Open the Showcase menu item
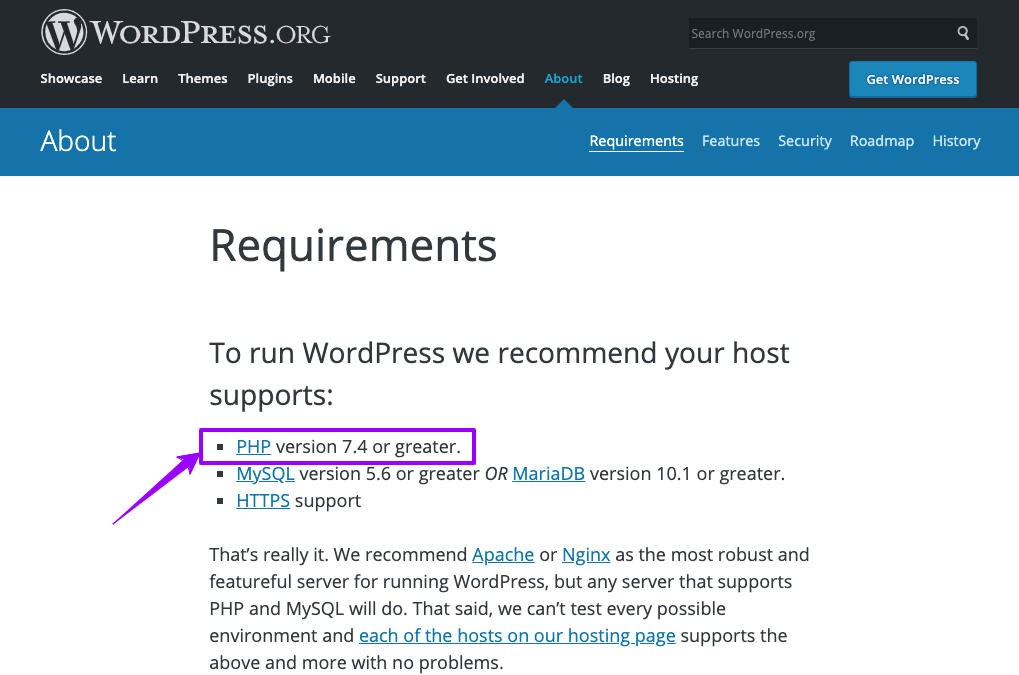Screen dimensions: 1019x675 (71, 78)
